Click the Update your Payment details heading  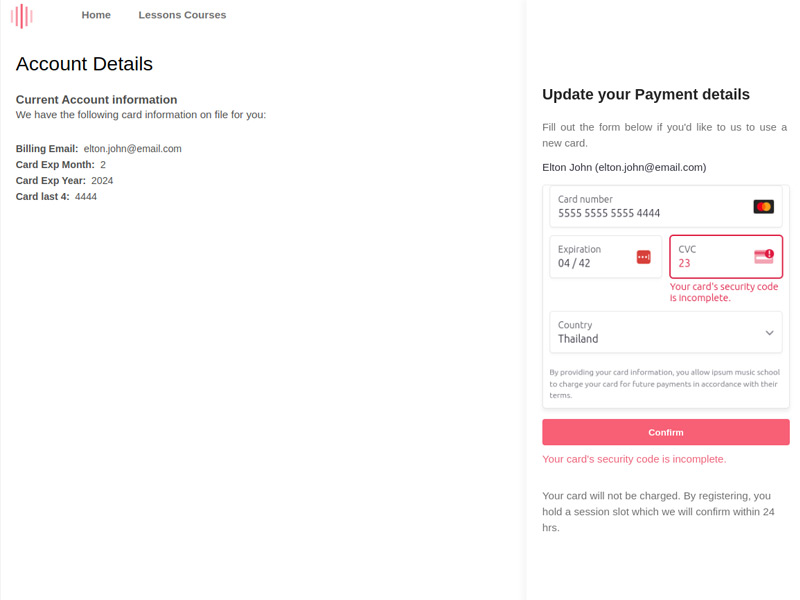(645, 95)
